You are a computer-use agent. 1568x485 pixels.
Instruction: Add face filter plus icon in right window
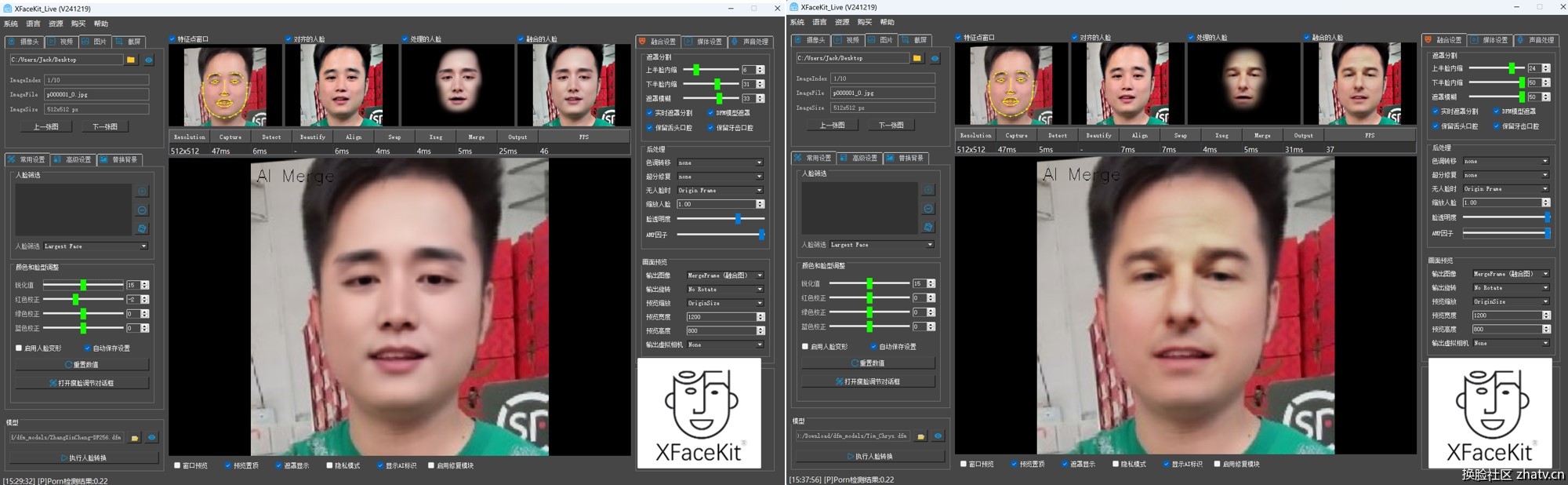pos(928,190)
